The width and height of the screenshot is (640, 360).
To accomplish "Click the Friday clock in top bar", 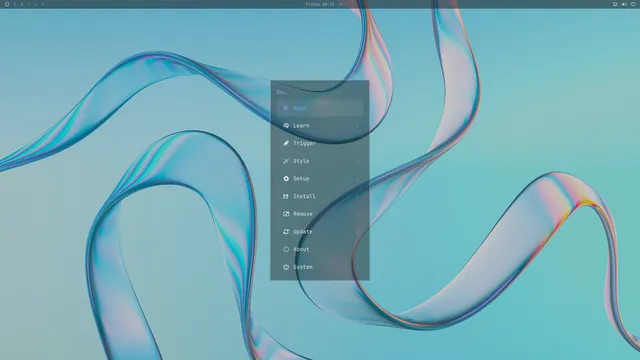I will point(320,4).
